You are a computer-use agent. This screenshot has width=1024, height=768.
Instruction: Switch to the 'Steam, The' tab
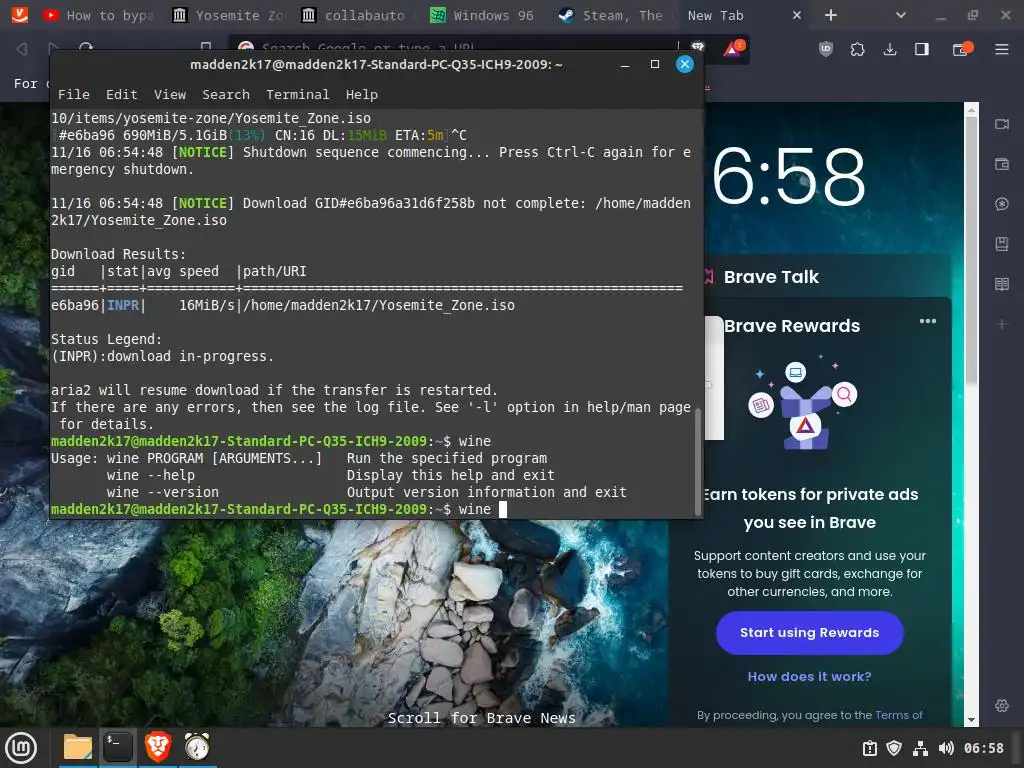coord(614,15)
